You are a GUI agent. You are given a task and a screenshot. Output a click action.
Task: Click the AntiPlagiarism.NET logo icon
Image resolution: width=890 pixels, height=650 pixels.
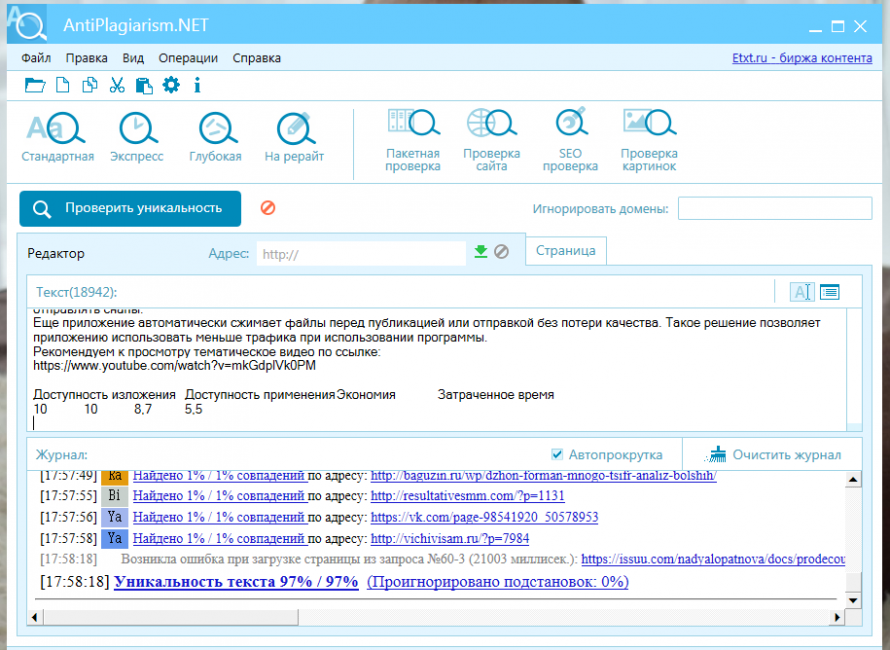[x=27, y=24]
